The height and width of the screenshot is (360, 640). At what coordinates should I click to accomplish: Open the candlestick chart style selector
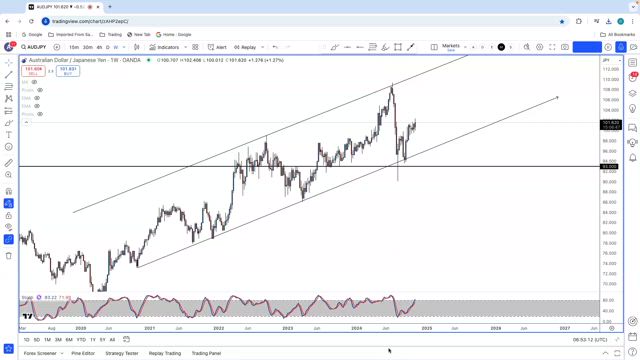click(x=137, y=47)
